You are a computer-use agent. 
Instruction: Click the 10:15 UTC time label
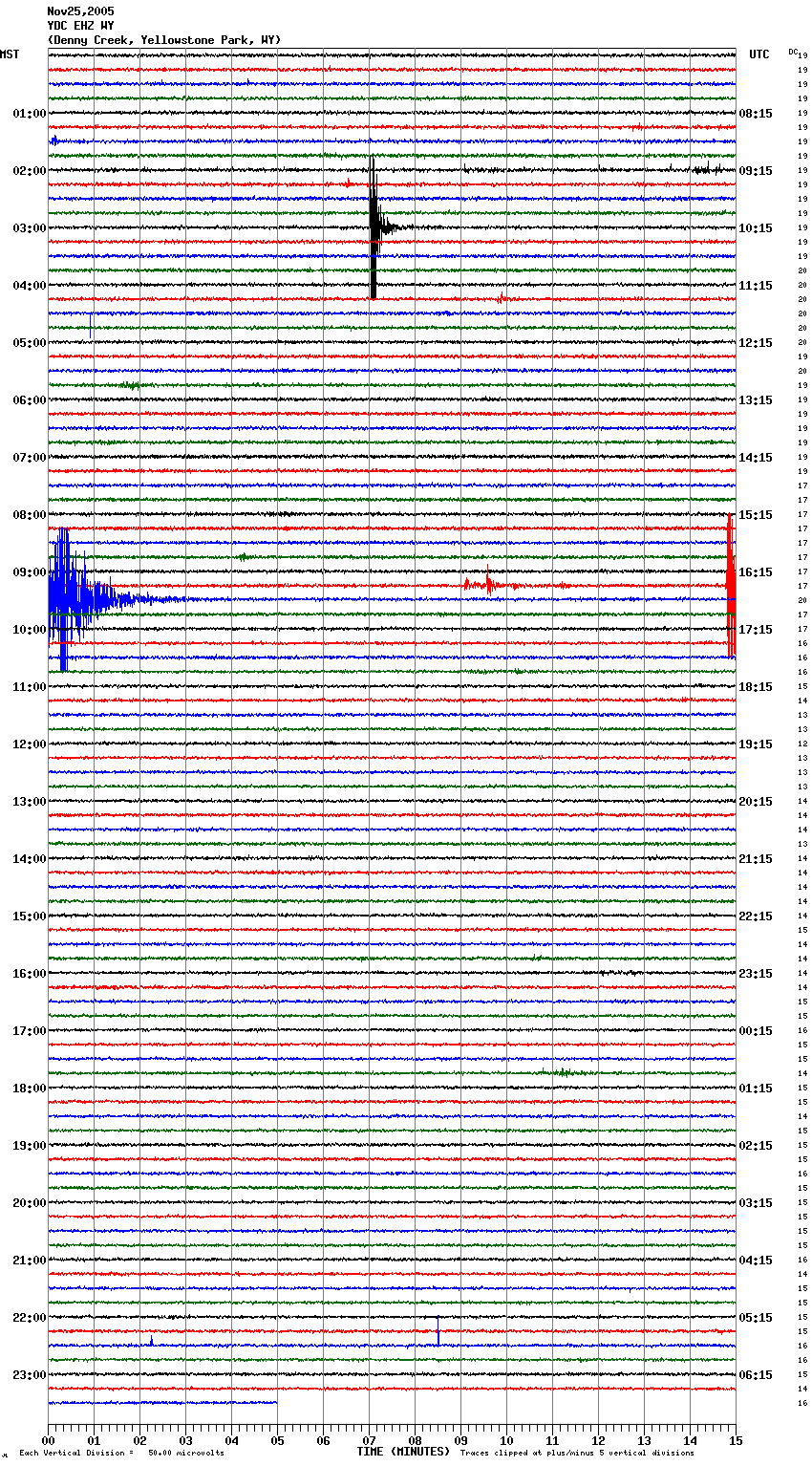tap(756, 228)
